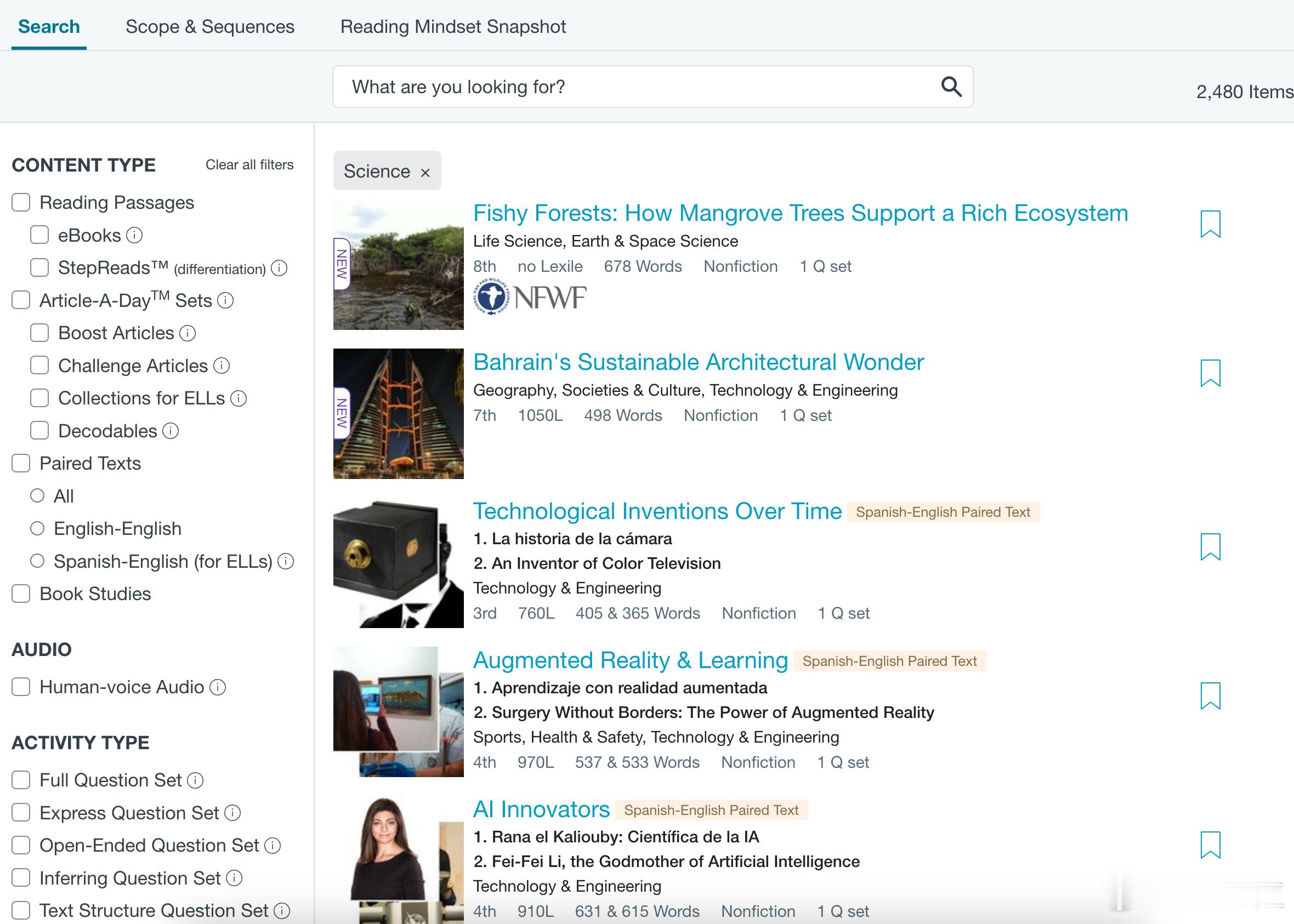Click the search magnifying glass icon
This screenshot has width=1294, height=924.
coord(951,87)
